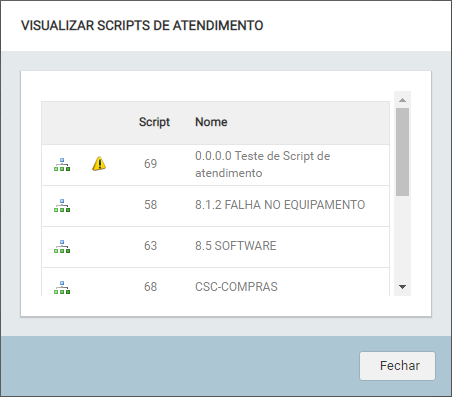Select '8.1.2 FALHA NO EQUIPAMENTO' name
The image size is (452, 397).
coord(280,205)
